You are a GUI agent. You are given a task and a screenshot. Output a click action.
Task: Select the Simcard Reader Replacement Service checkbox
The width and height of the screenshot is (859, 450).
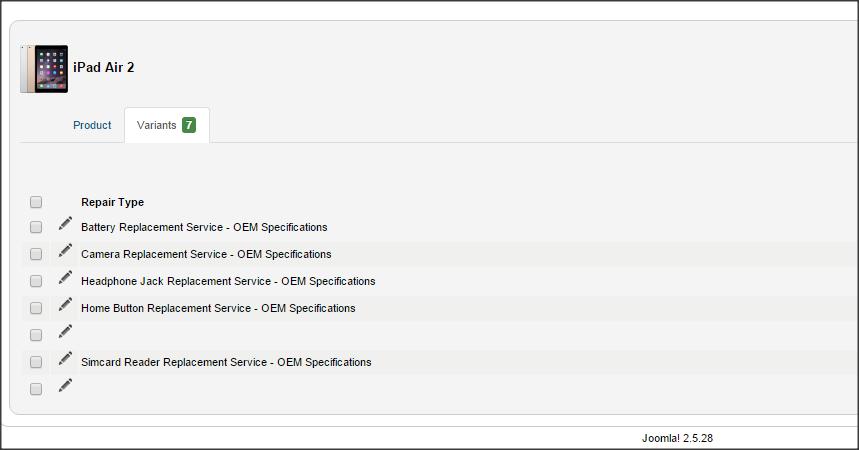point(36,362)
